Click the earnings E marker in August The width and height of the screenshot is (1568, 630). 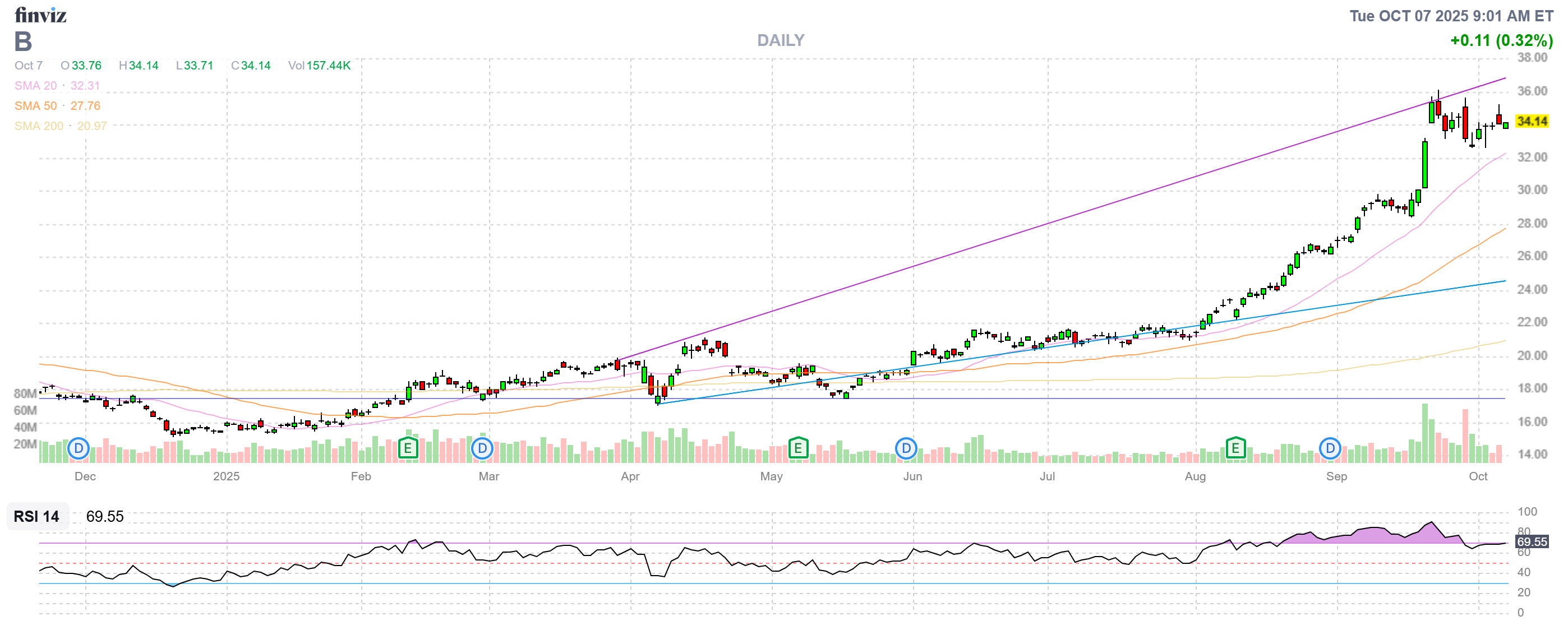point(1235,450)
